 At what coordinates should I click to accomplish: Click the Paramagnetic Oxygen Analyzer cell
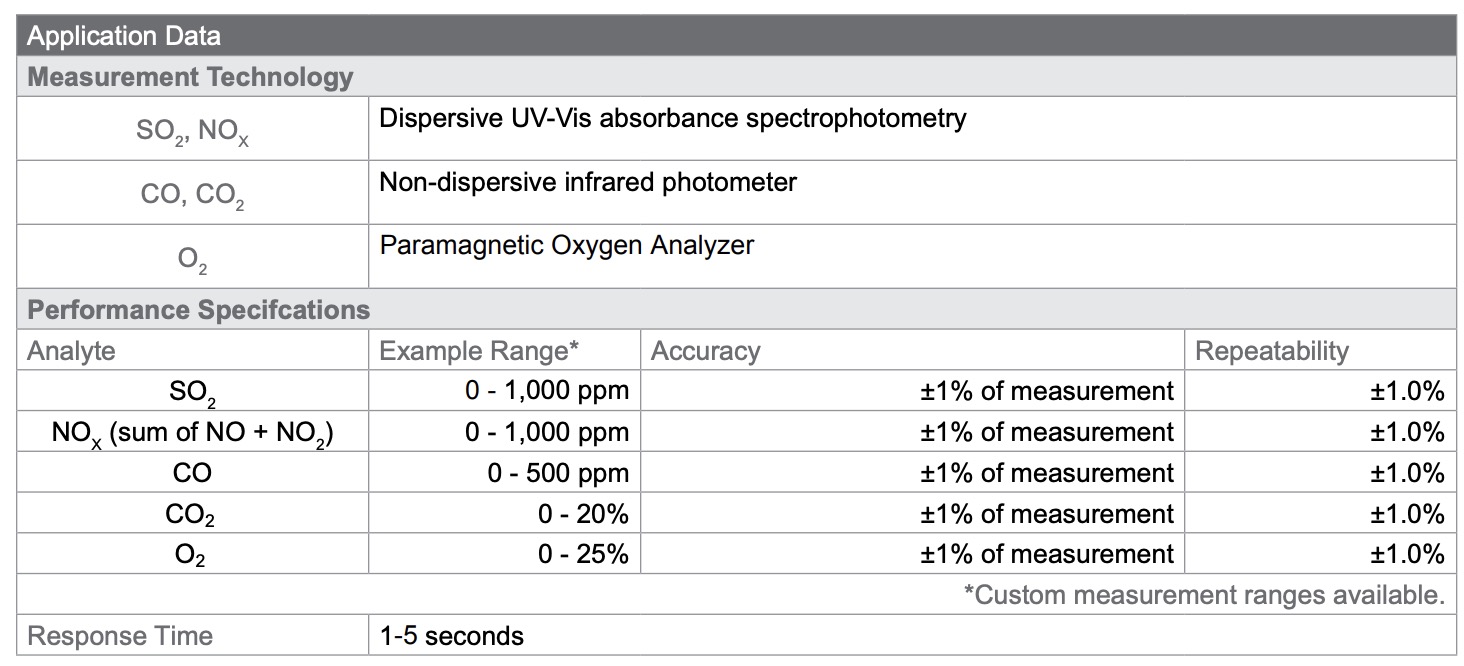(912, 256)
